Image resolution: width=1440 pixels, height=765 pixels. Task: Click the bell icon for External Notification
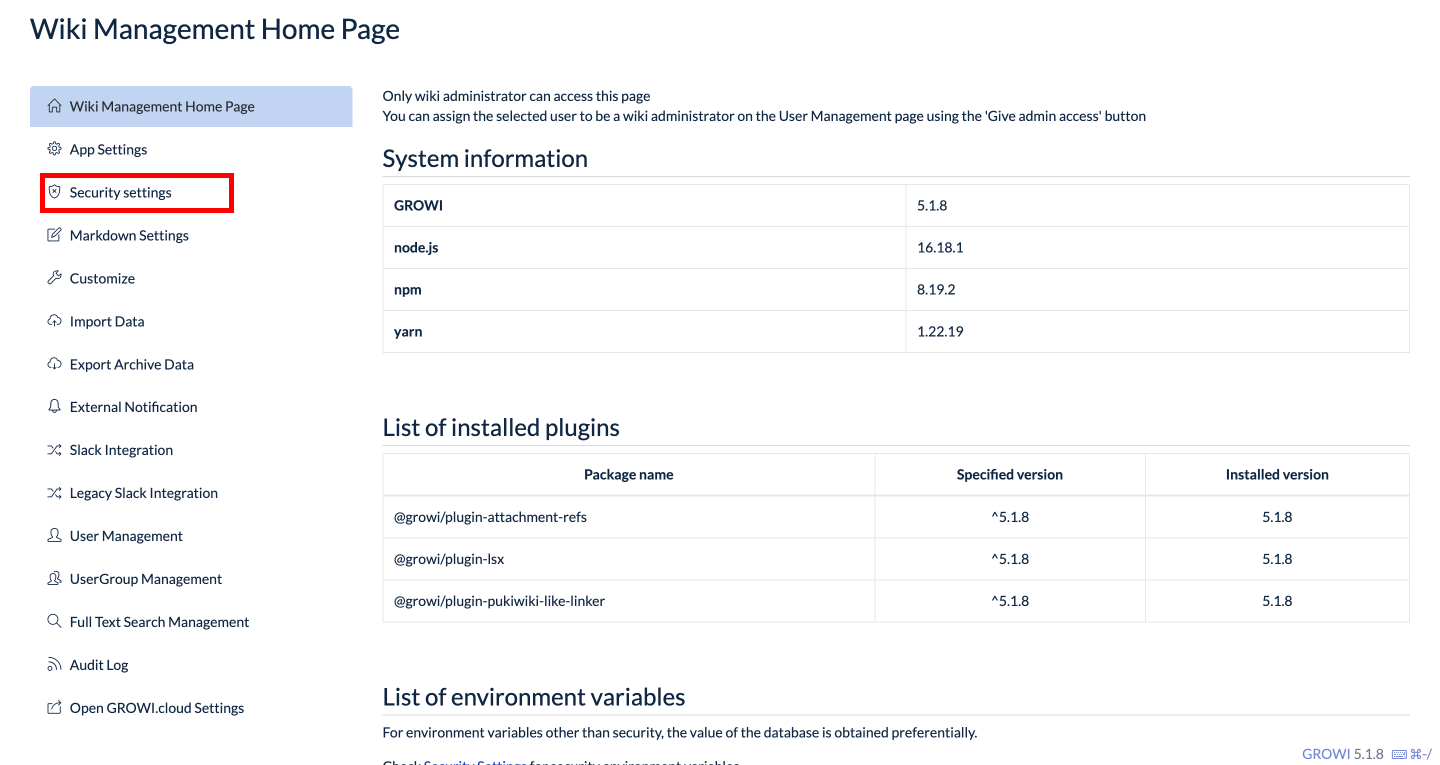point(55,407)
